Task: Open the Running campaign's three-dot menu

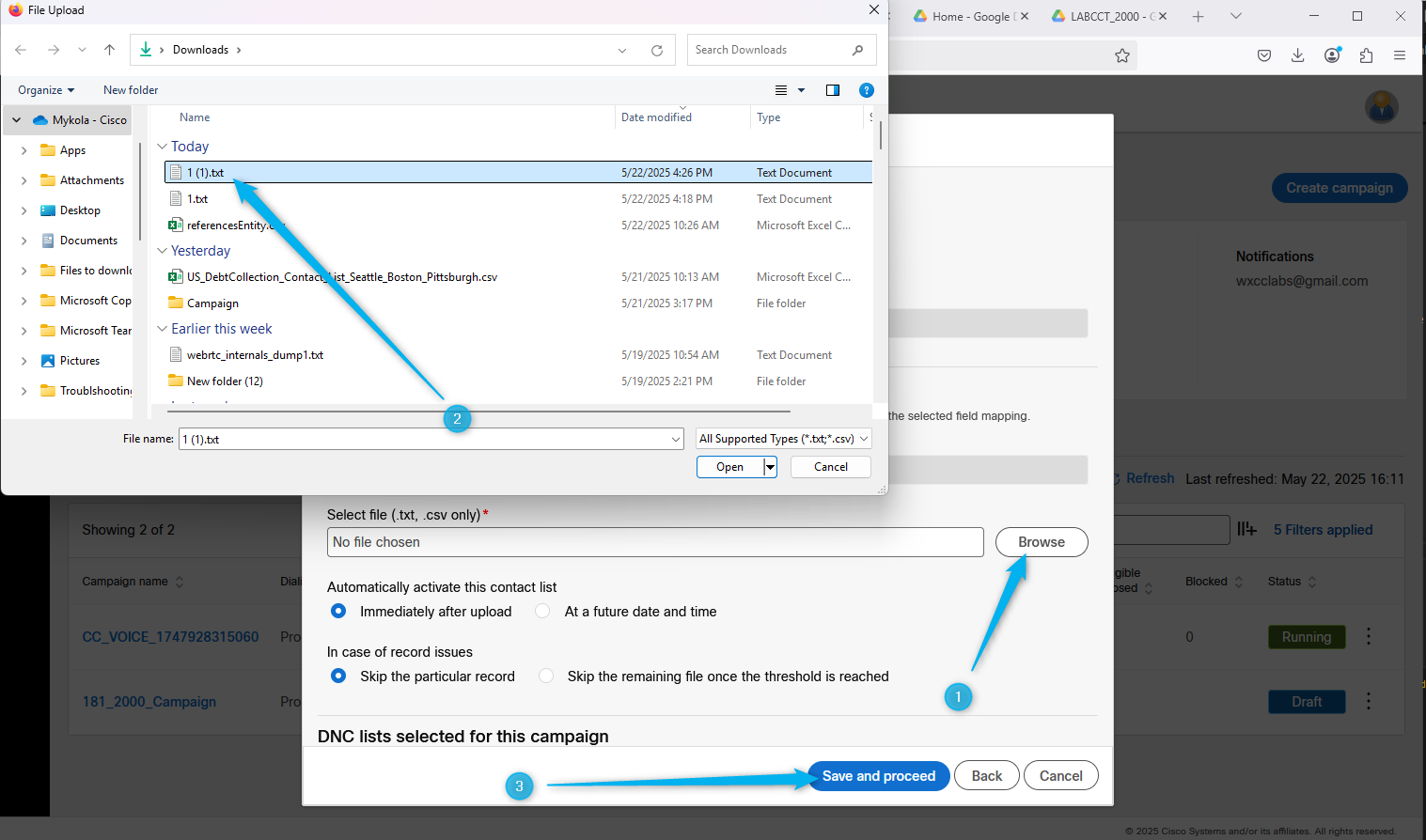Action: [1369, 637]
